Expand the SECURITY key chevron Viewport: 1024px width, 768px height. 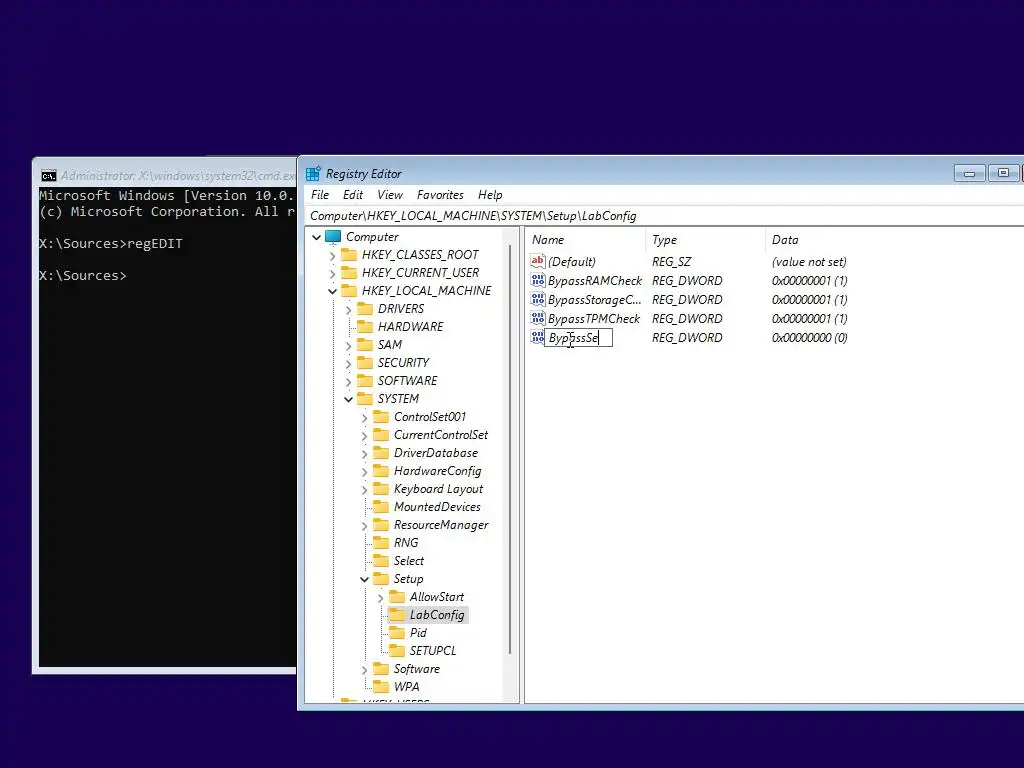348,363
